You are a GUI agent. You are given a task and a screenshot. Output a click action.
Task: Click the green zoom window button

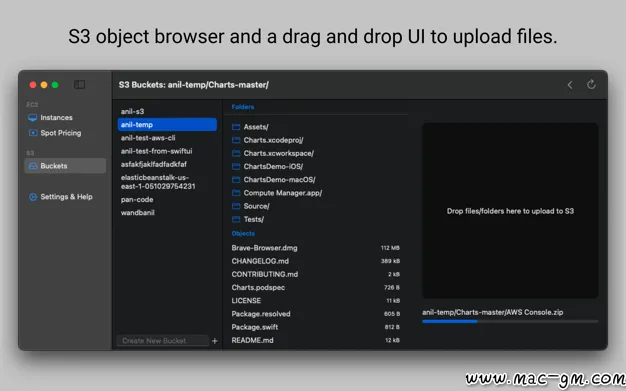coord(55,85)
